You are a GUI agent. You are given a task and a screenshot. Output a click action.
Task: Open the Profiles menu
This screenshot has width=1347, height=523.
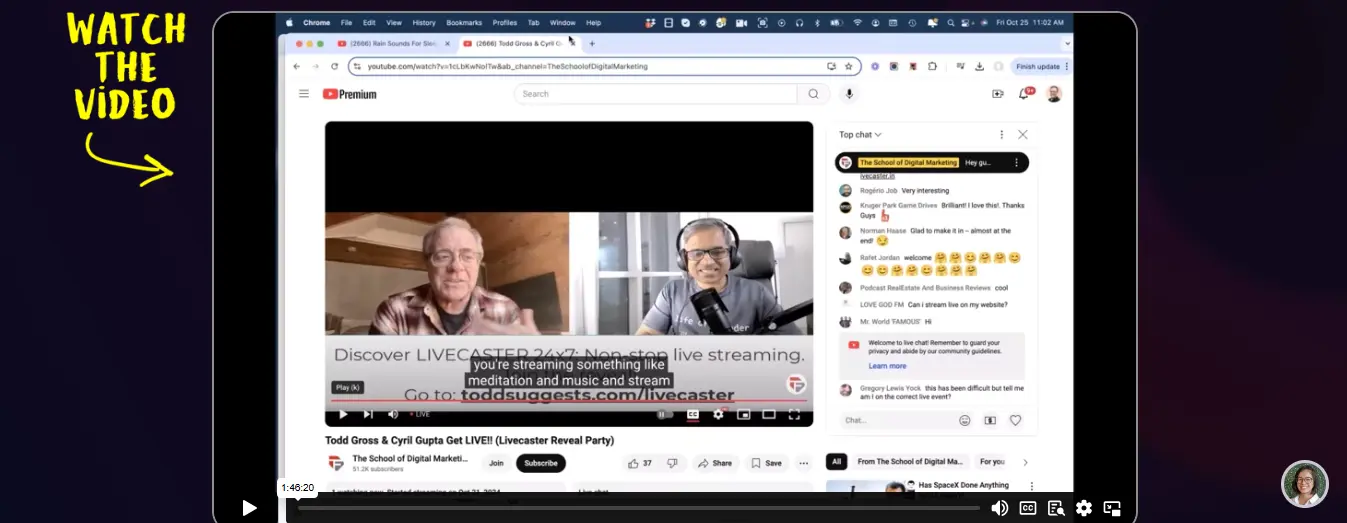point(505,22)
